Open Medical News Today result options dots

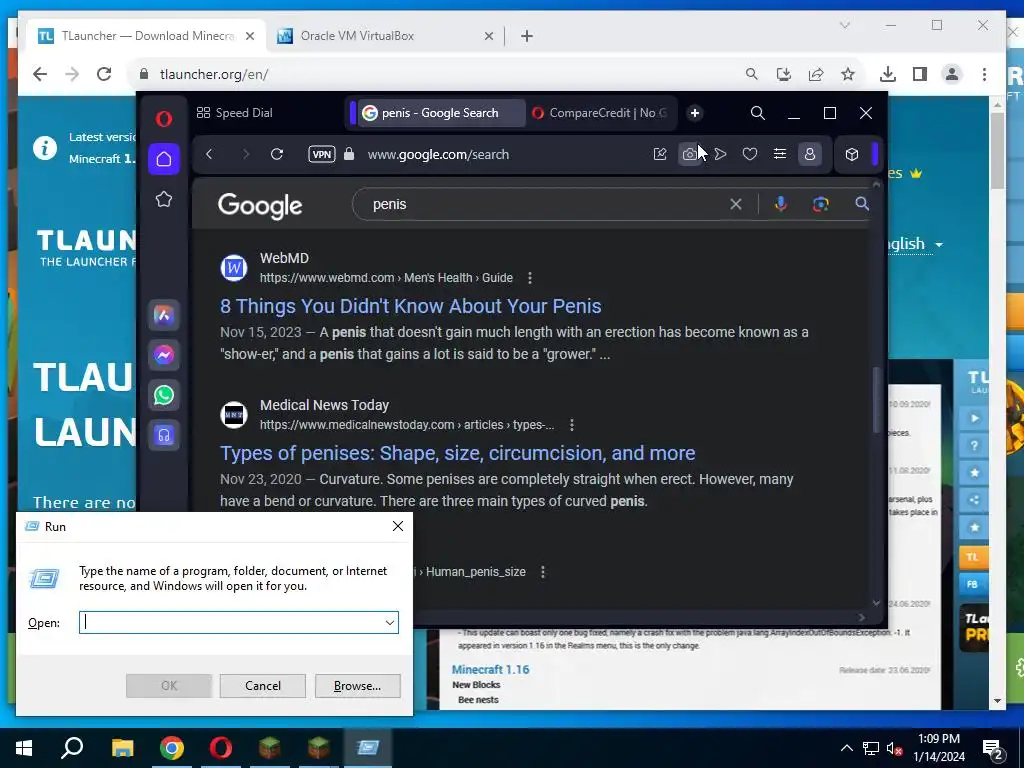click(x=571, y=425)
